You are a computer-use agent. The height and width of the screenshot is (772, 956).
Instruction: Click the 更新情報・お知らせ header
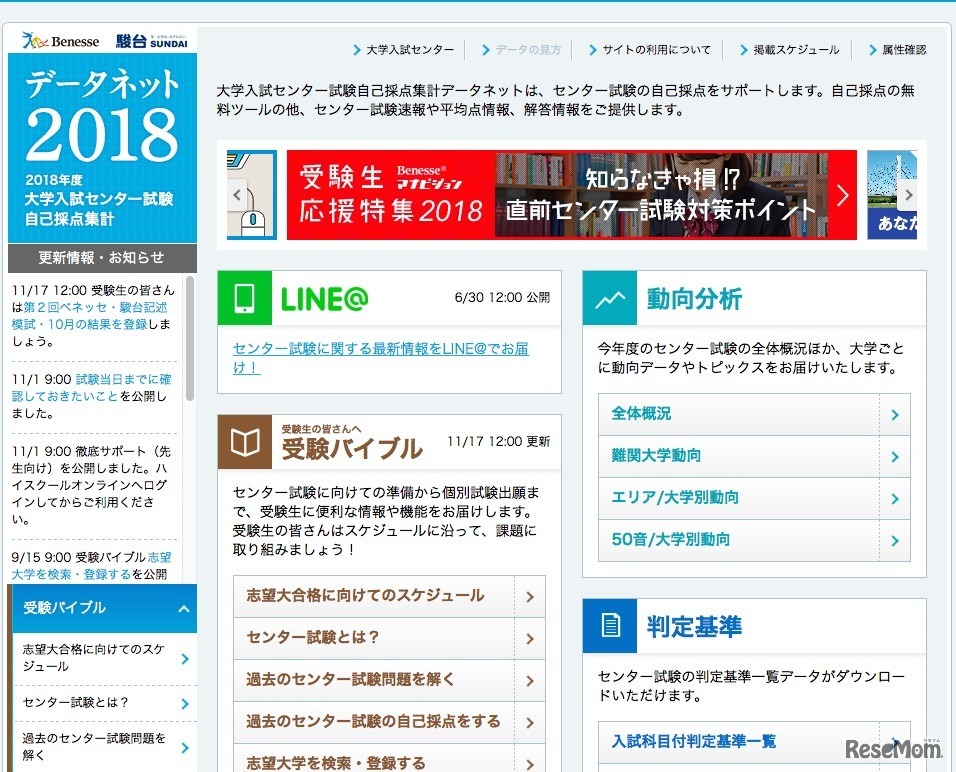[102, 258]
